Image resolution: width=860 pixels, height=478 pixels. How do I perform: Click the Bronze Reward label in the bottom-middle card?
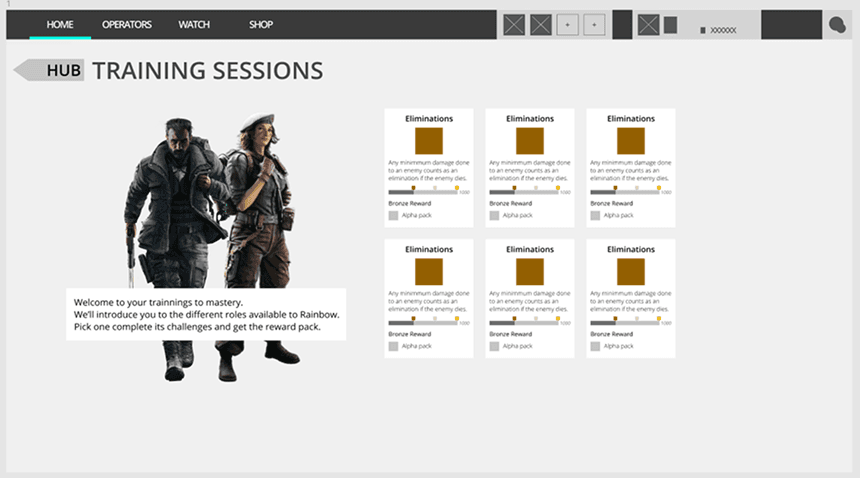[511, 334]
